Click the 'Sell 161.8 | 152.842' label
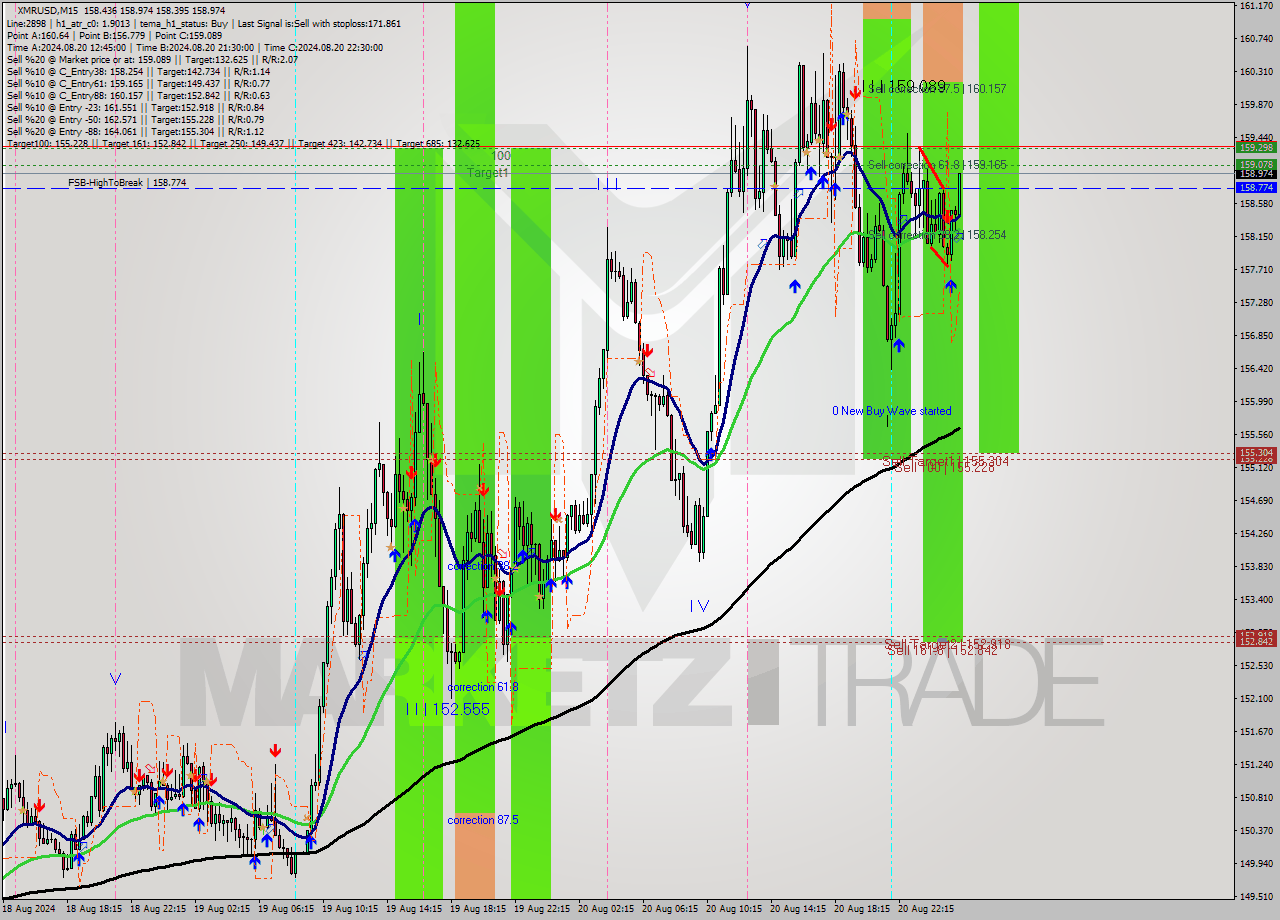The height and width of the screenshot is (920, 1280). [942, 650]
